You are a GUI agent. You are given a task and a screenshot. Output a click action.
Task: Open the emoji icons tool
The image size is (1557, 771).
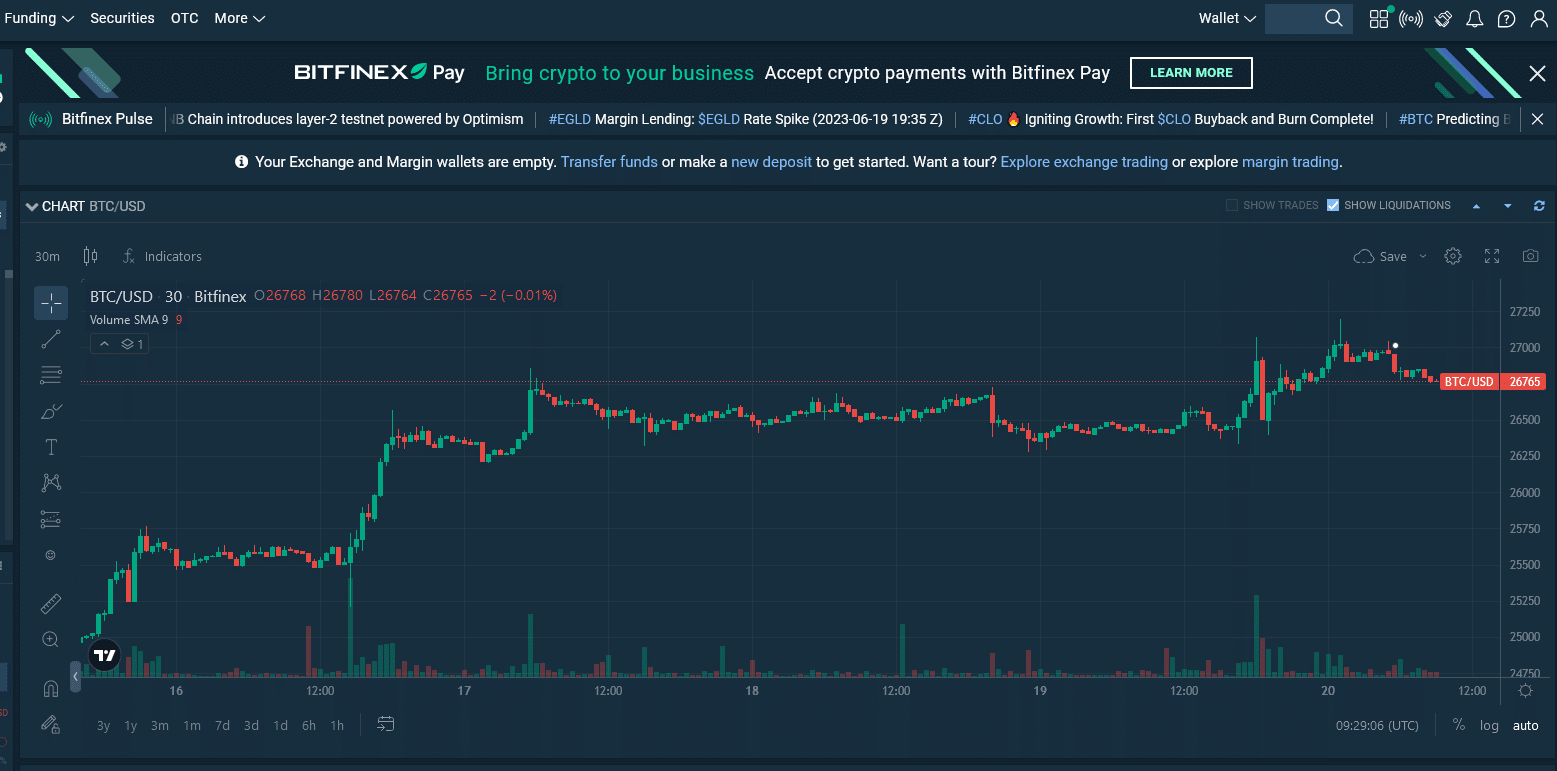[51, 555]
